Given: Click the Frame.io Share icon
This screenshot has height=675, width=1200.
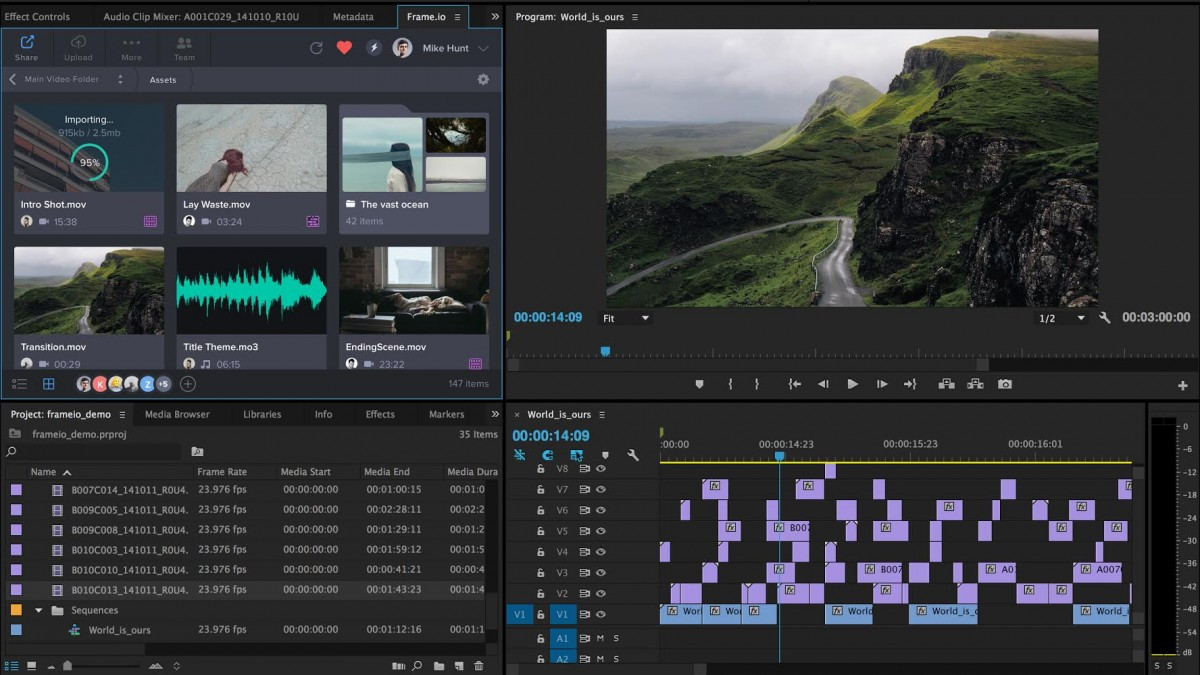Looking at the screenshot, I should click(25, 42).
